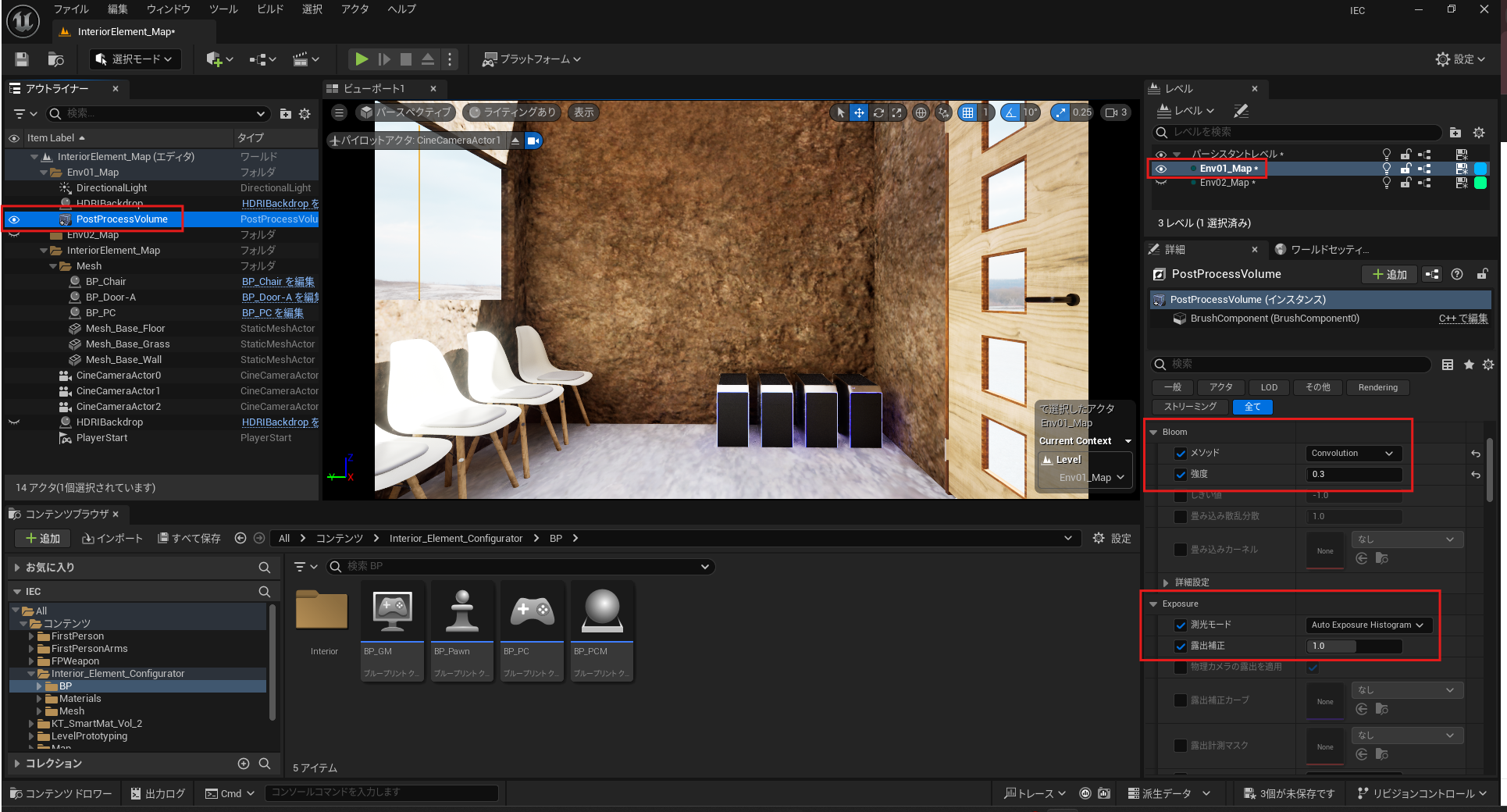1507x812 pixels.
Task: Disable the 露出補正 checkbox
Action: tap(1181, 646)
